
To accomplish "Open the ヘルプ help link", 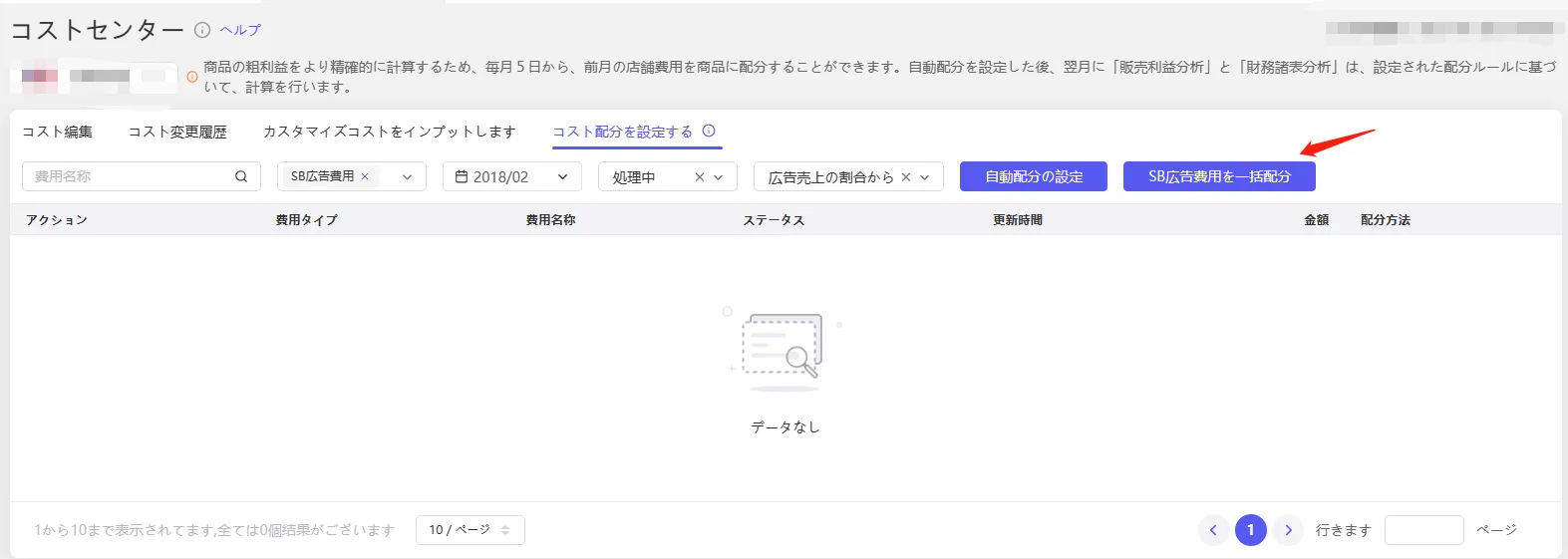I will click(240, 30).
